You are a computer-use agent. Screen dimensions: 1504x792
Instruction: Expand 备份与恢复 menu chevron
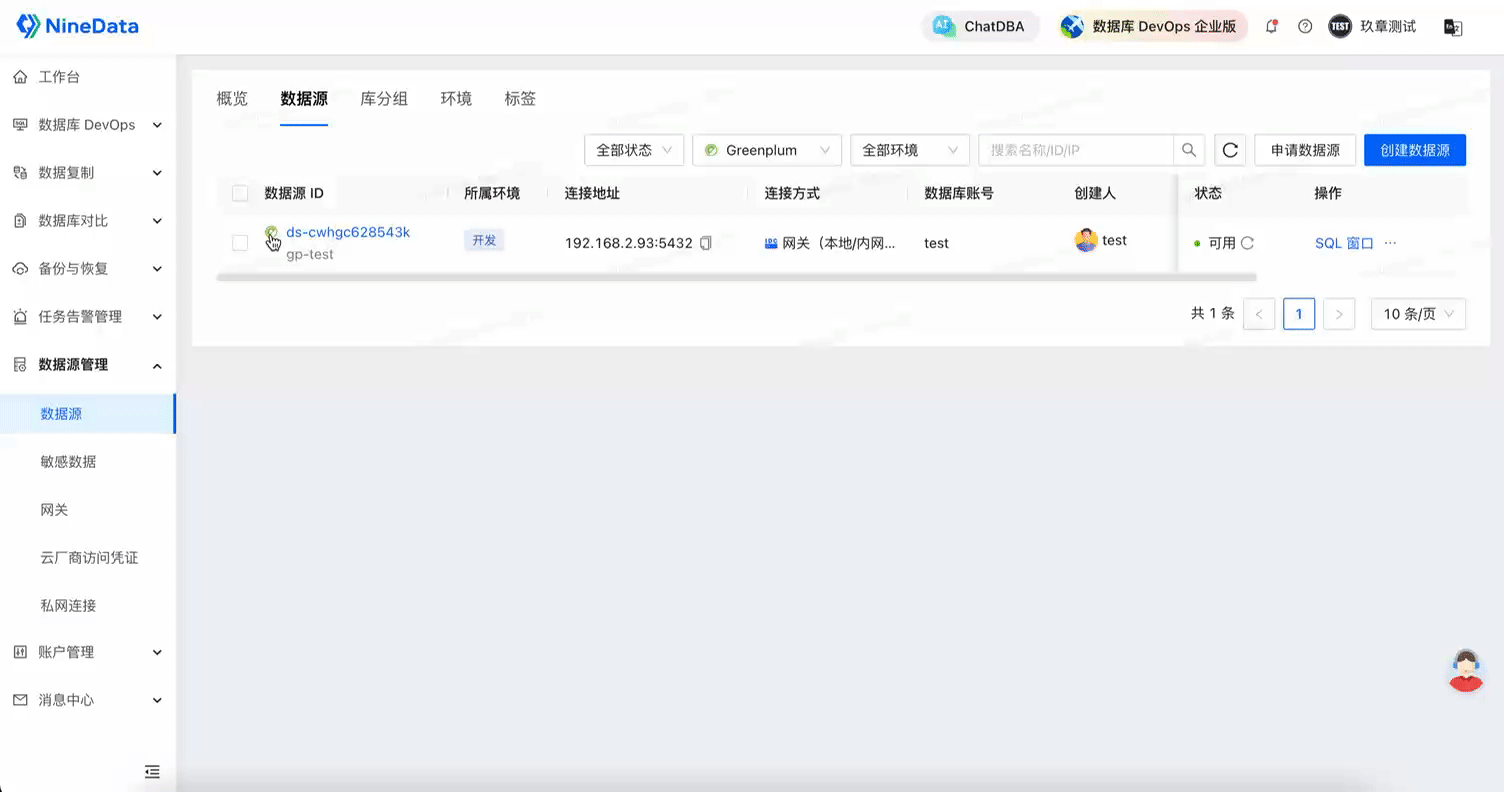[x=157, y=269]
